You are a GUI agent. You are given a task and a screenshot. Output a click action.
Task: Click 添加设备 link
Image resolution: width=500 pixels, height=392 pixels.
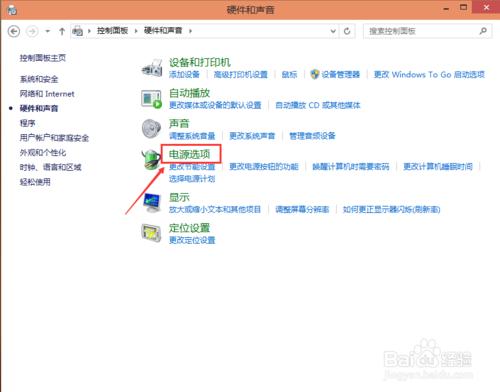184,75
